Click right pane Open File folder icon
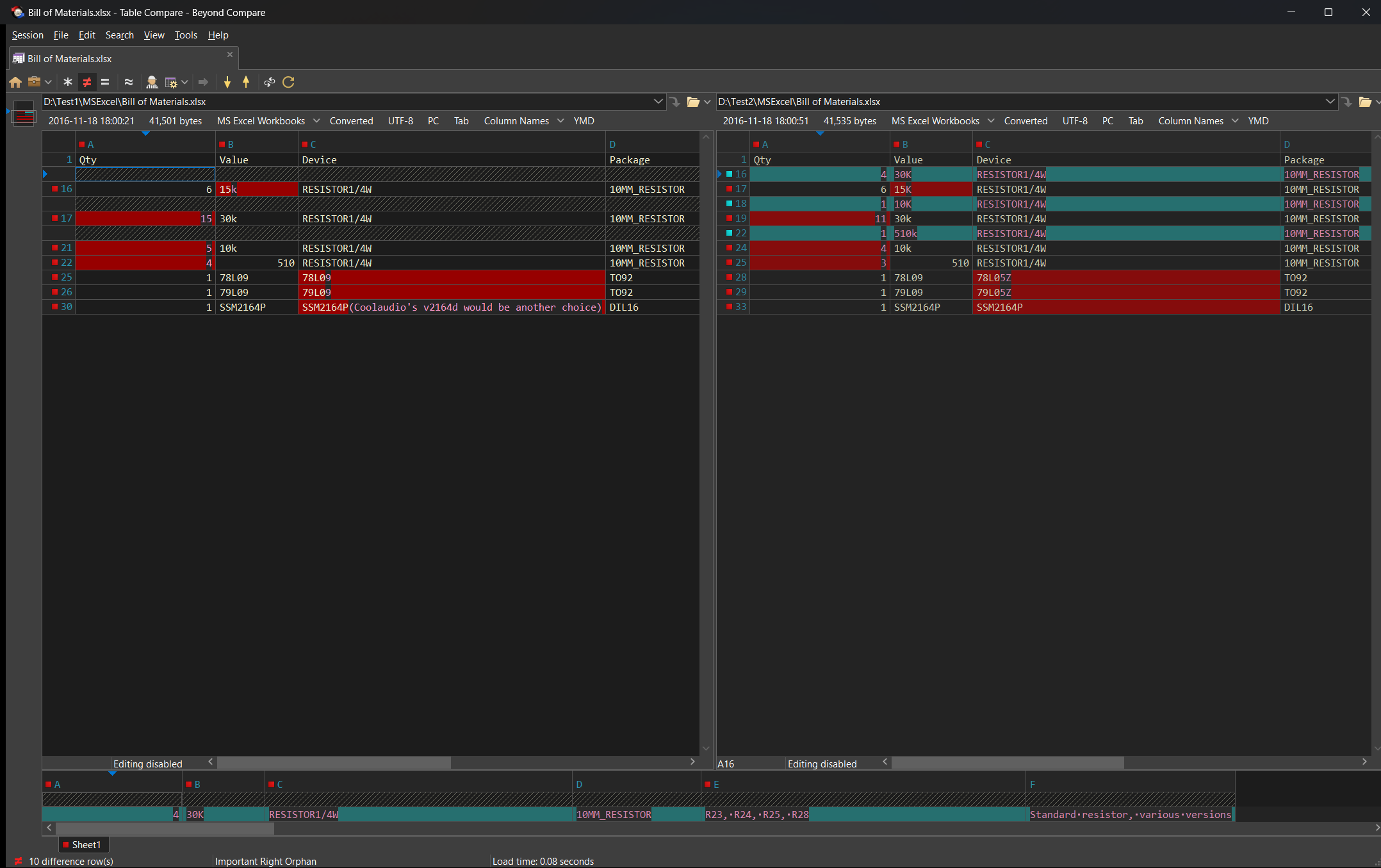Image resolution: width=1381 pixels, height=868 pixels. point(1365,102)
